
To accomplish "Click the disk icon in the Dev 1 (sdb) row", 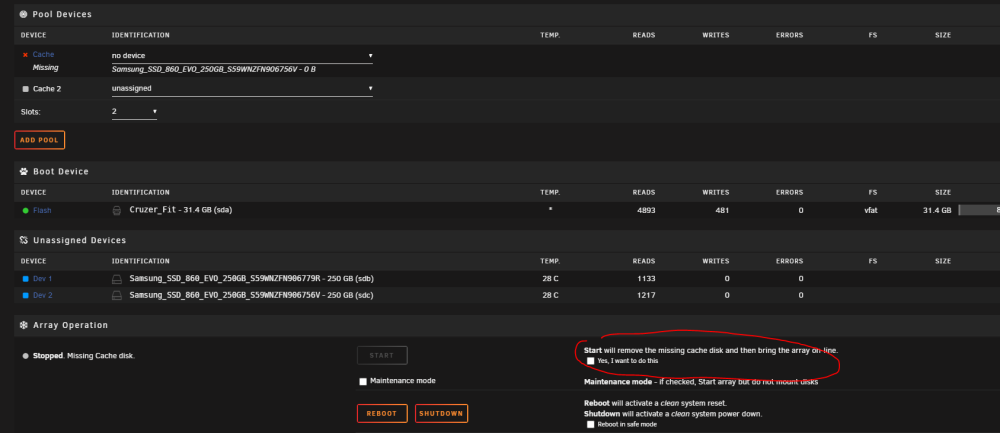I will (x=117, y=279).
